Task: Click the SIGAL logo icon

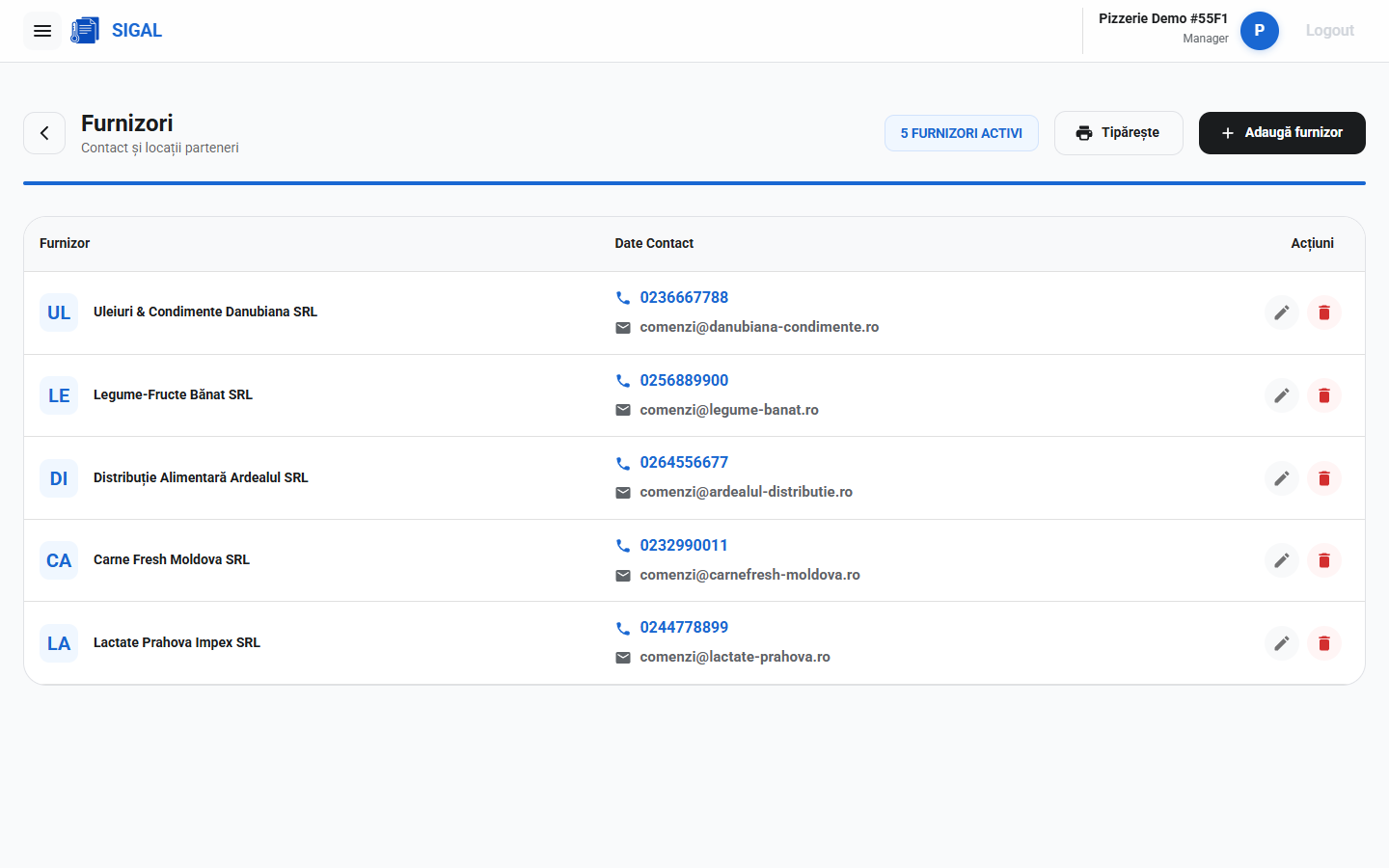Action: click(85, 31)
